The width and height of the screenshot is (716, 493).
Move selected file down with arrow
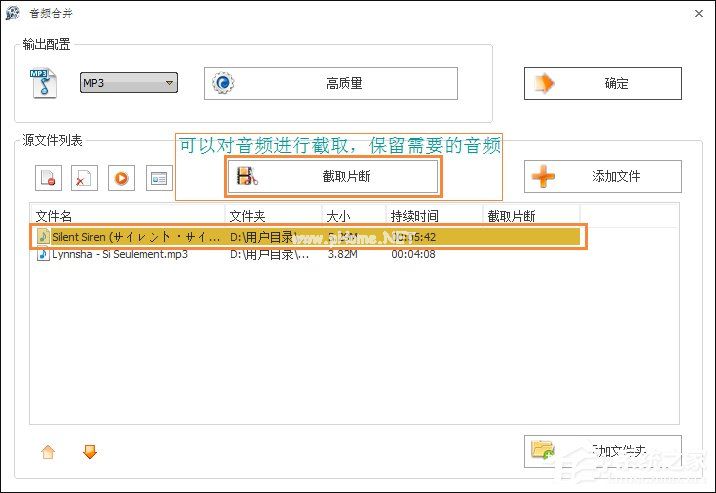click(90, 452)
